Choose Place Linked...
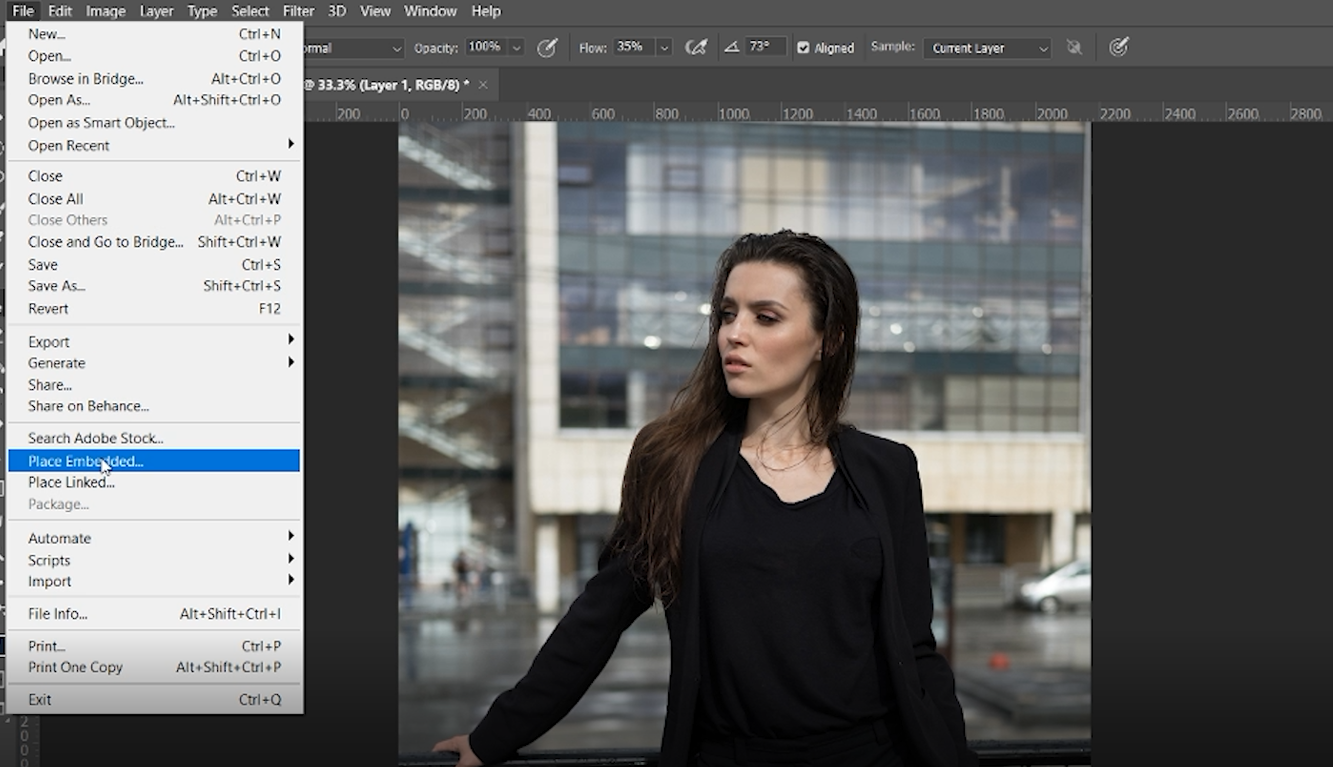1333x767 pixels. pos(154,482)
